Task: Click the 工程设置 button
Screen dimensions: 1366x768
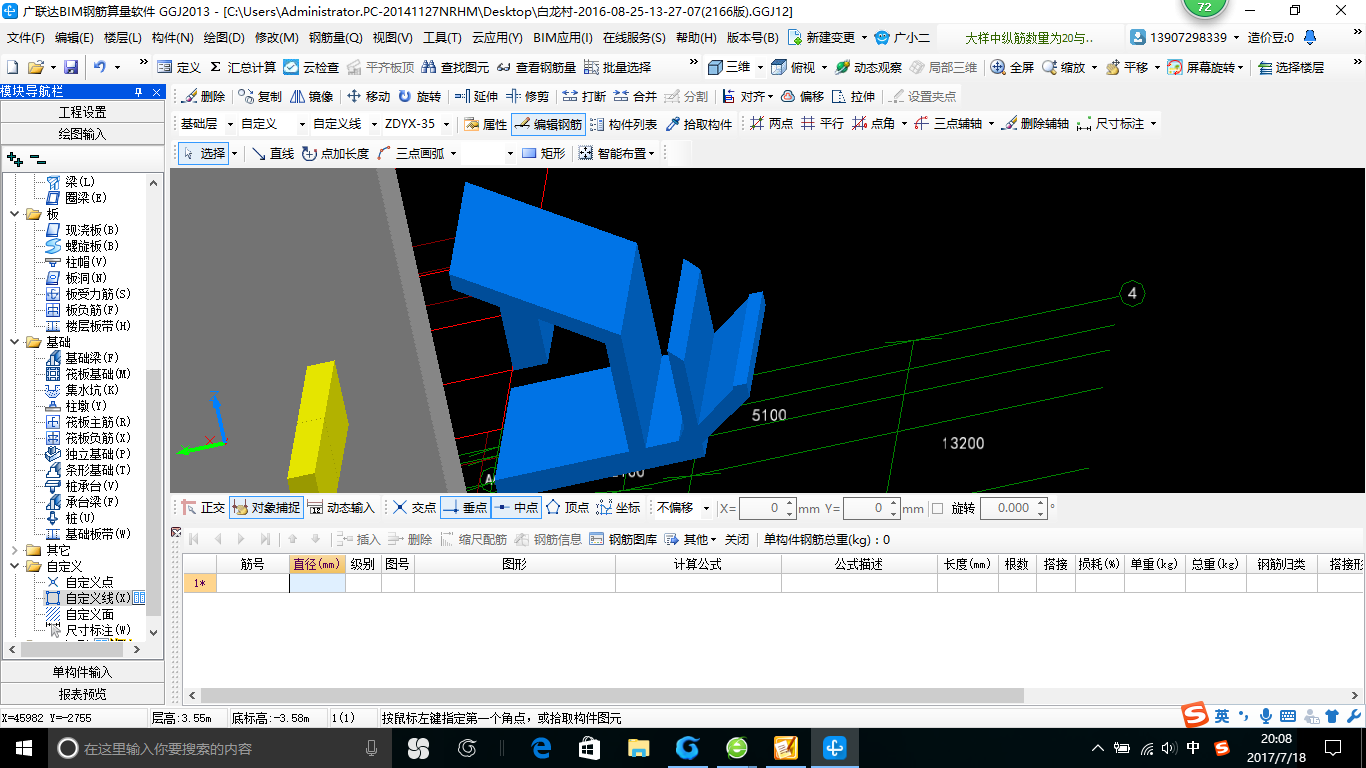Action: point(82,112)
